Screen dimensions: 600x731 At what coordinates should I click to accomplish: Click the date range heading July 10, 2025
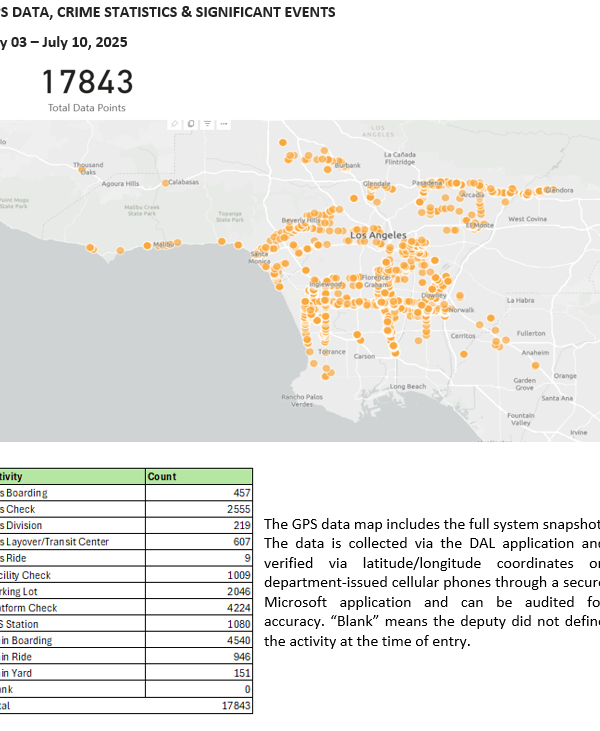pos(70,43)
